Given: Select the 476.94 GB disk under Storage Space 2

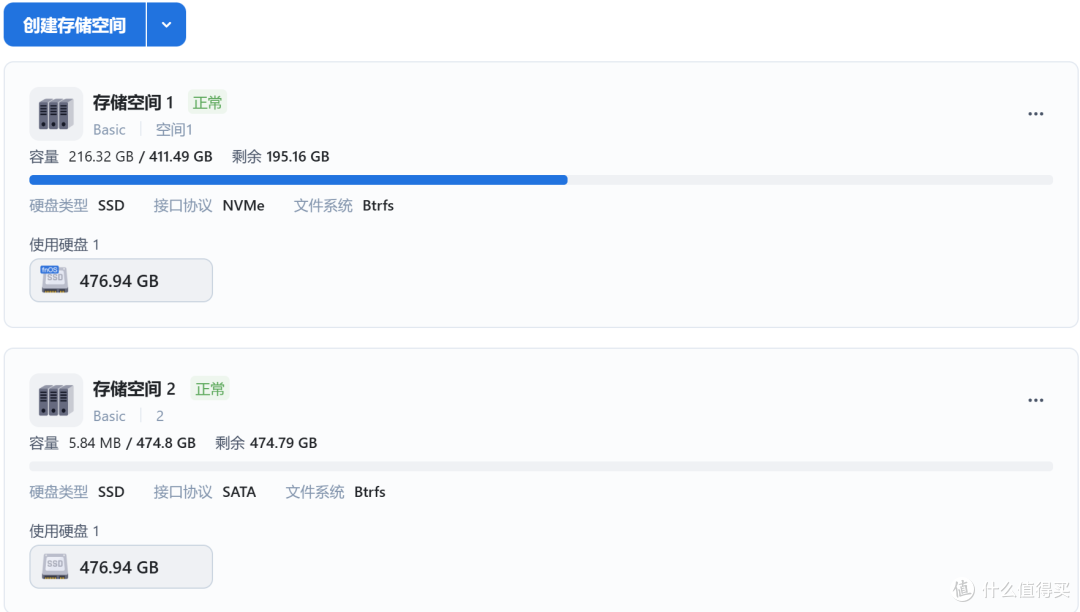Looking at the screenshot, I should pyautogui.click(x=121, y=567).
